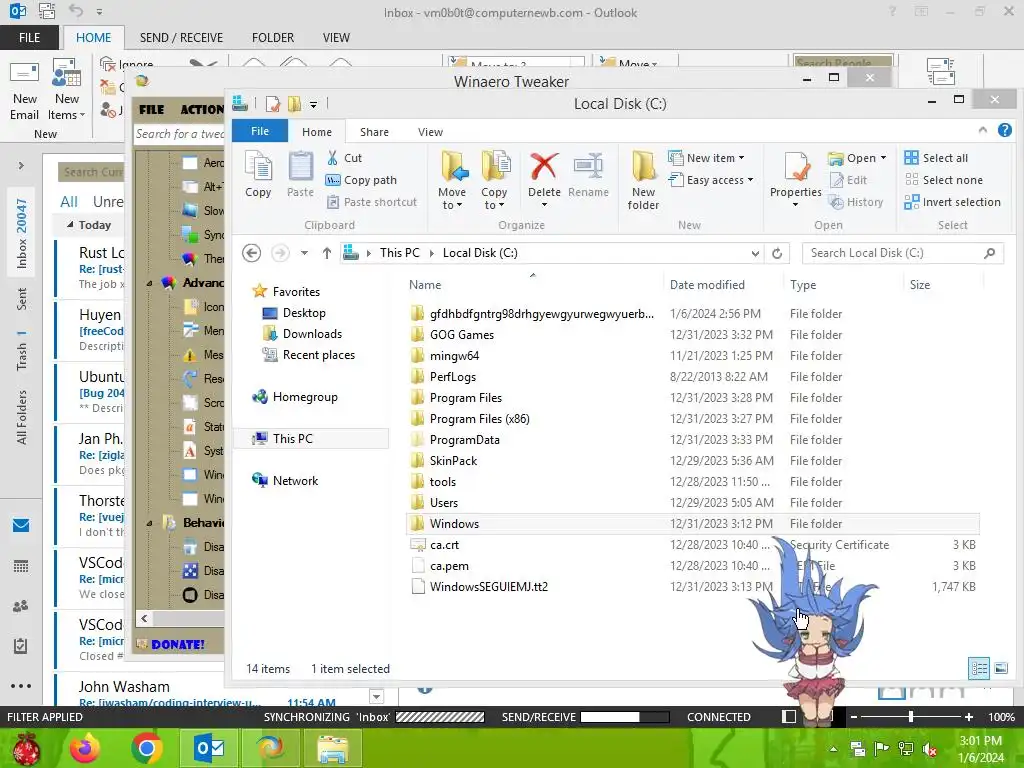Open the Easy access dropdown
The image size is (1024, 768).
click(x=711, y=180)
